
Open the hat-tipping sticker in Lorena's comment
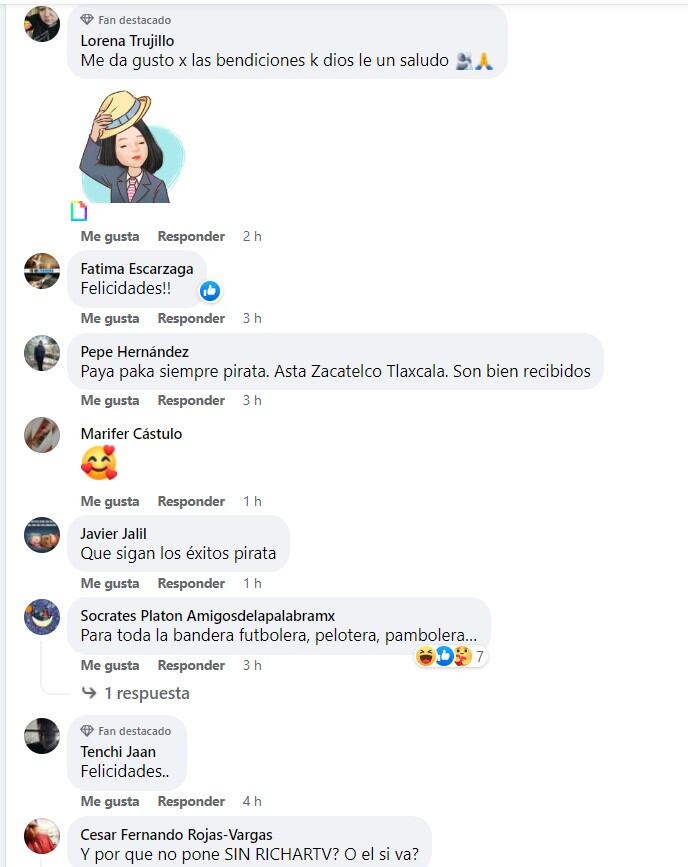coord(132,147)
